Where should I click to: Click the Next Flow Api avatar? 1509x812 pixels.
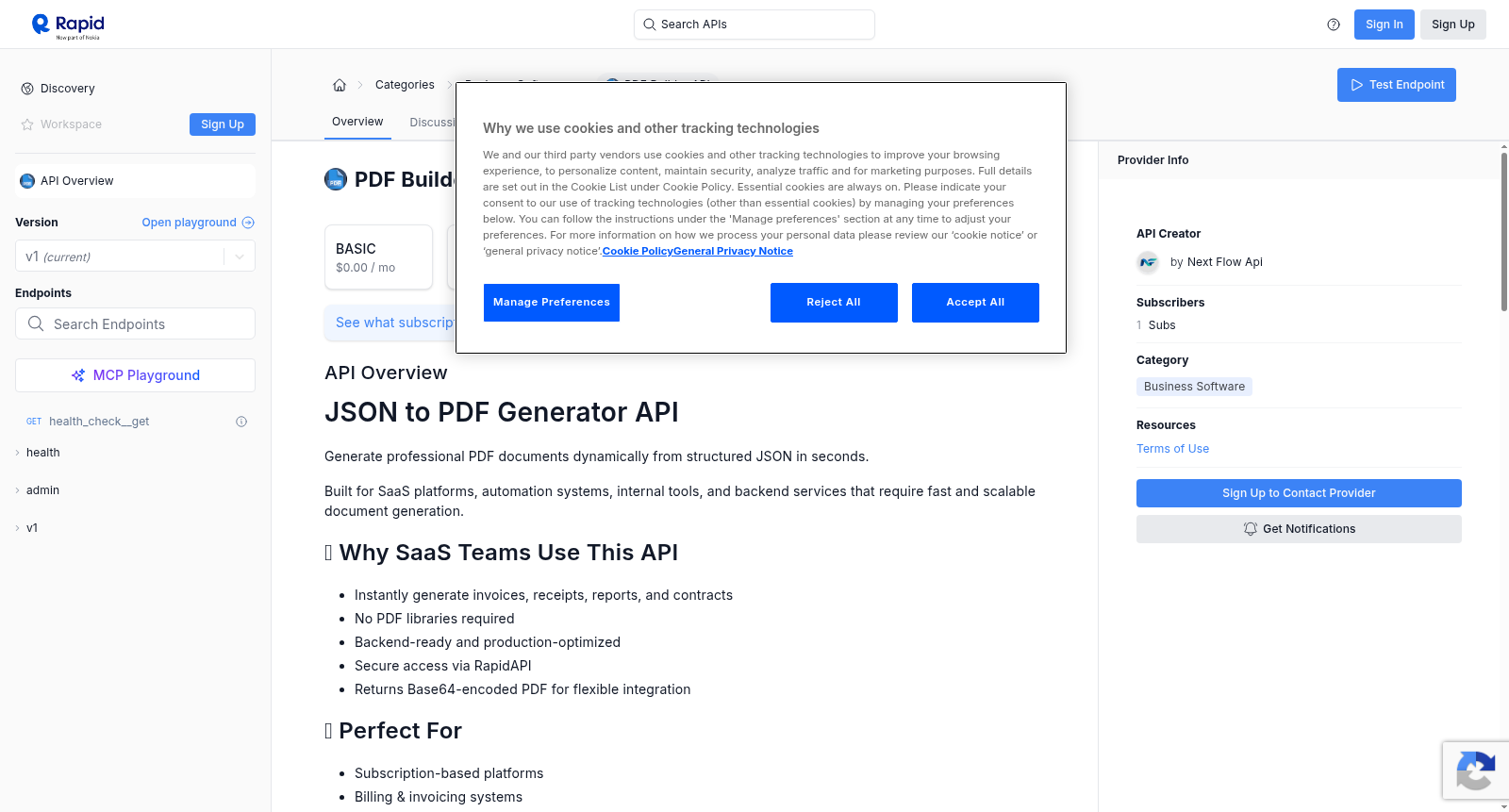[1148, 262]
